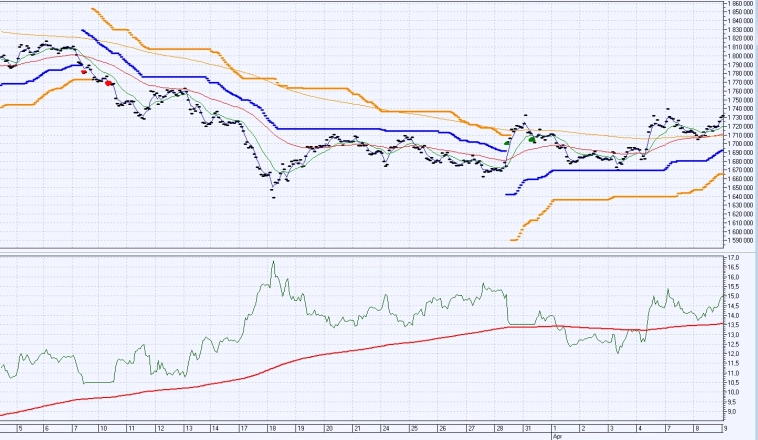The height and width of the screenshot is (440, 758).
Task: Select date label "31" on time axis
Action: coord(528,428)
